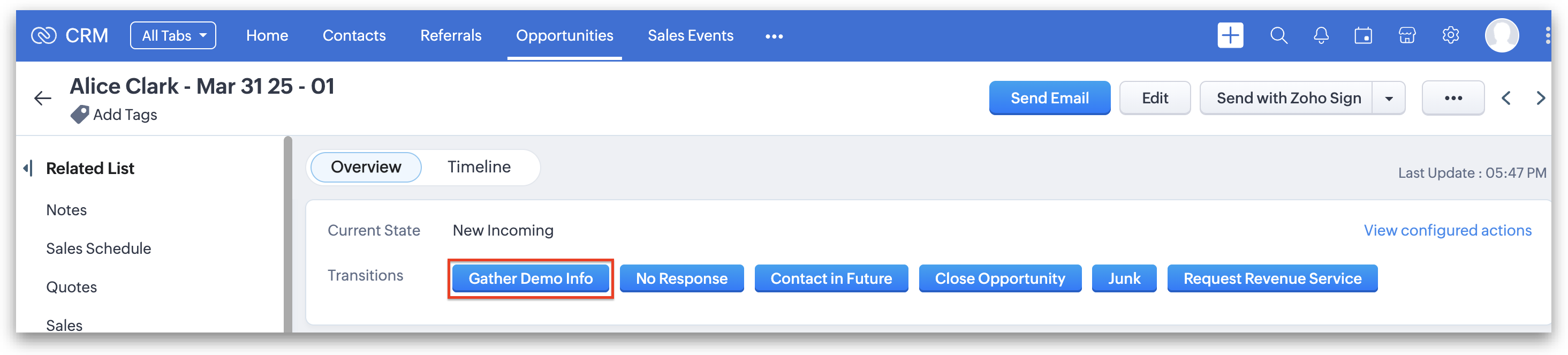This screenshot has height=355, width=1568.
Task: Show more modules via ellipsis
Action: [x=774, y=36]
